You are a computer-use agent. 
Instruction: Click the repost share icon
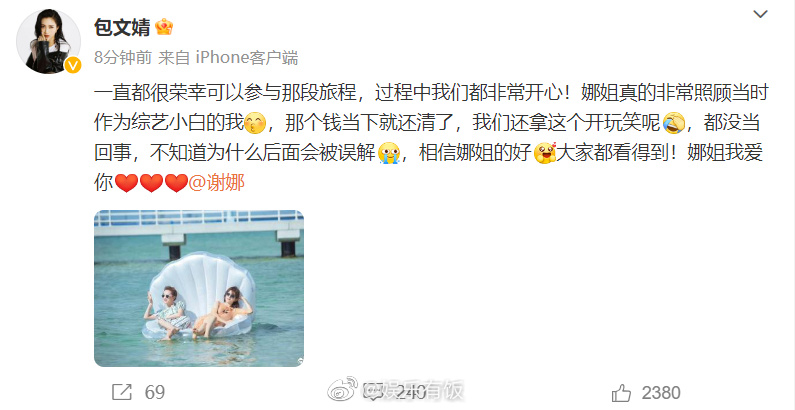(122, 392)
